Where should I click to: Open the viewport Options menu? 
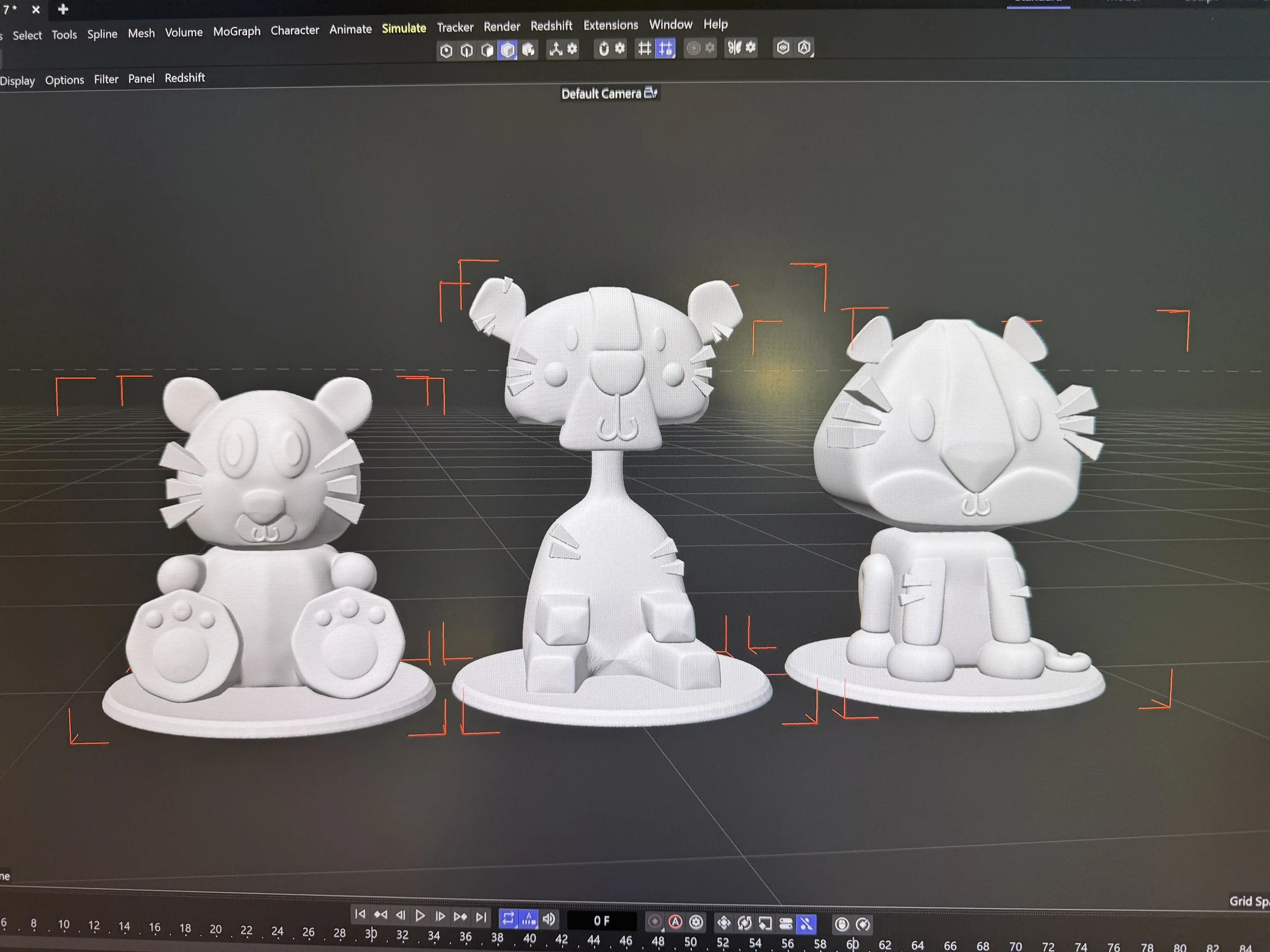pos(65,80)
